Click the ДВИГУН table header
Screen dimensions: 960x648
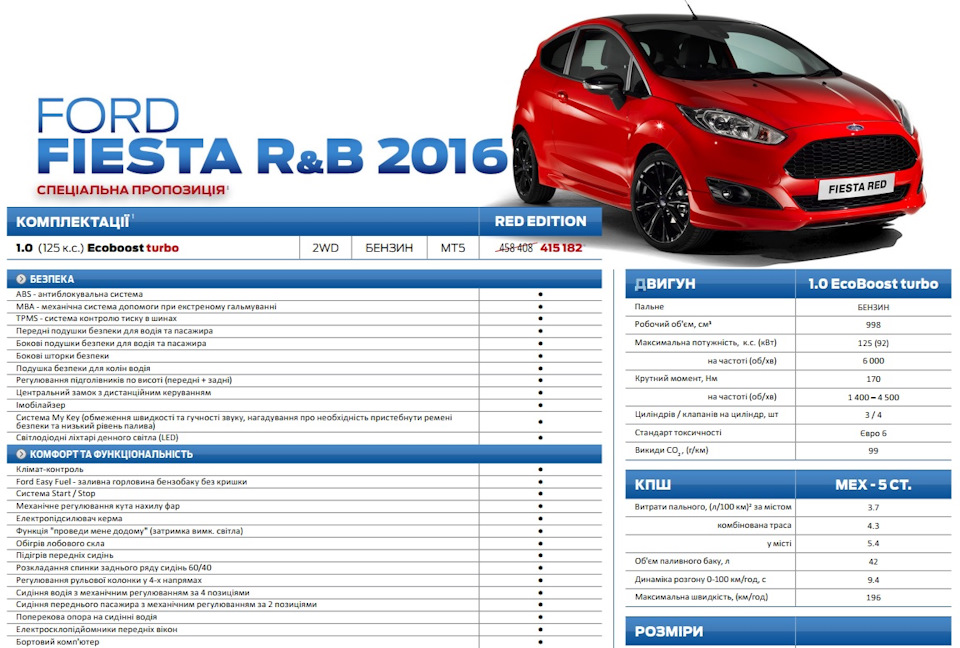(710, 284)
